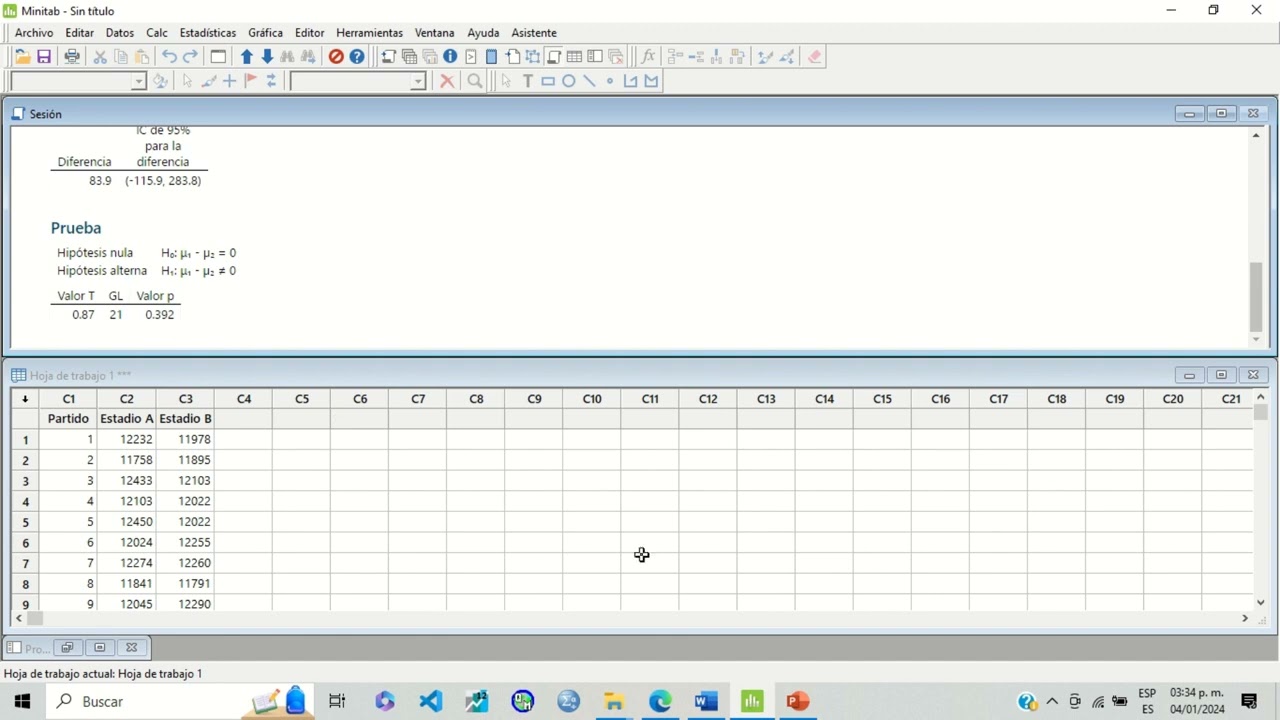This screenshot has width=1280, height=720.
Task: Maximize the Sesión window
Action: pyautogui.click(x=1221, y=114)
